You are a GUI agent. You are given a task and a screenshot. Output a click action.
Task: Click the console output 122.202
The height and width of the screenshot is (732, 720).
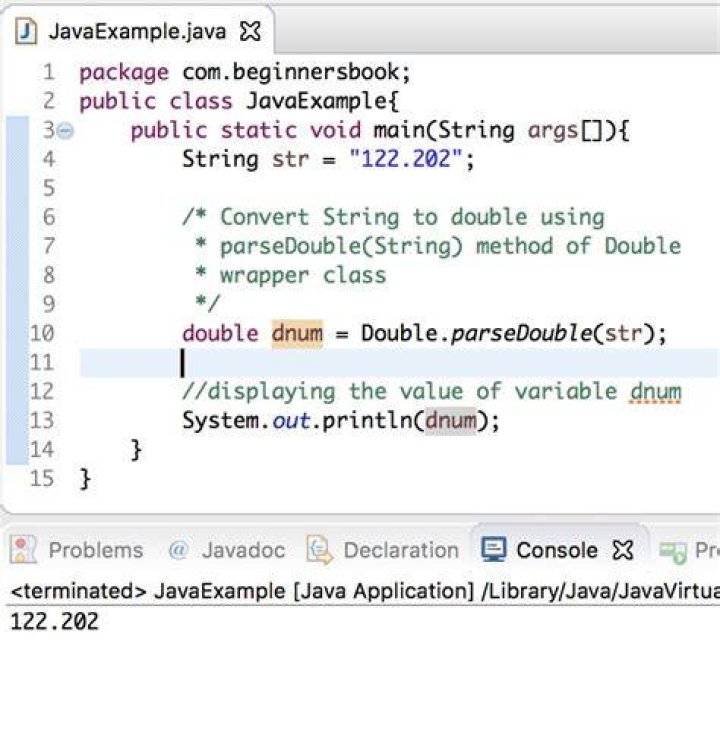(x=55, y=622)
